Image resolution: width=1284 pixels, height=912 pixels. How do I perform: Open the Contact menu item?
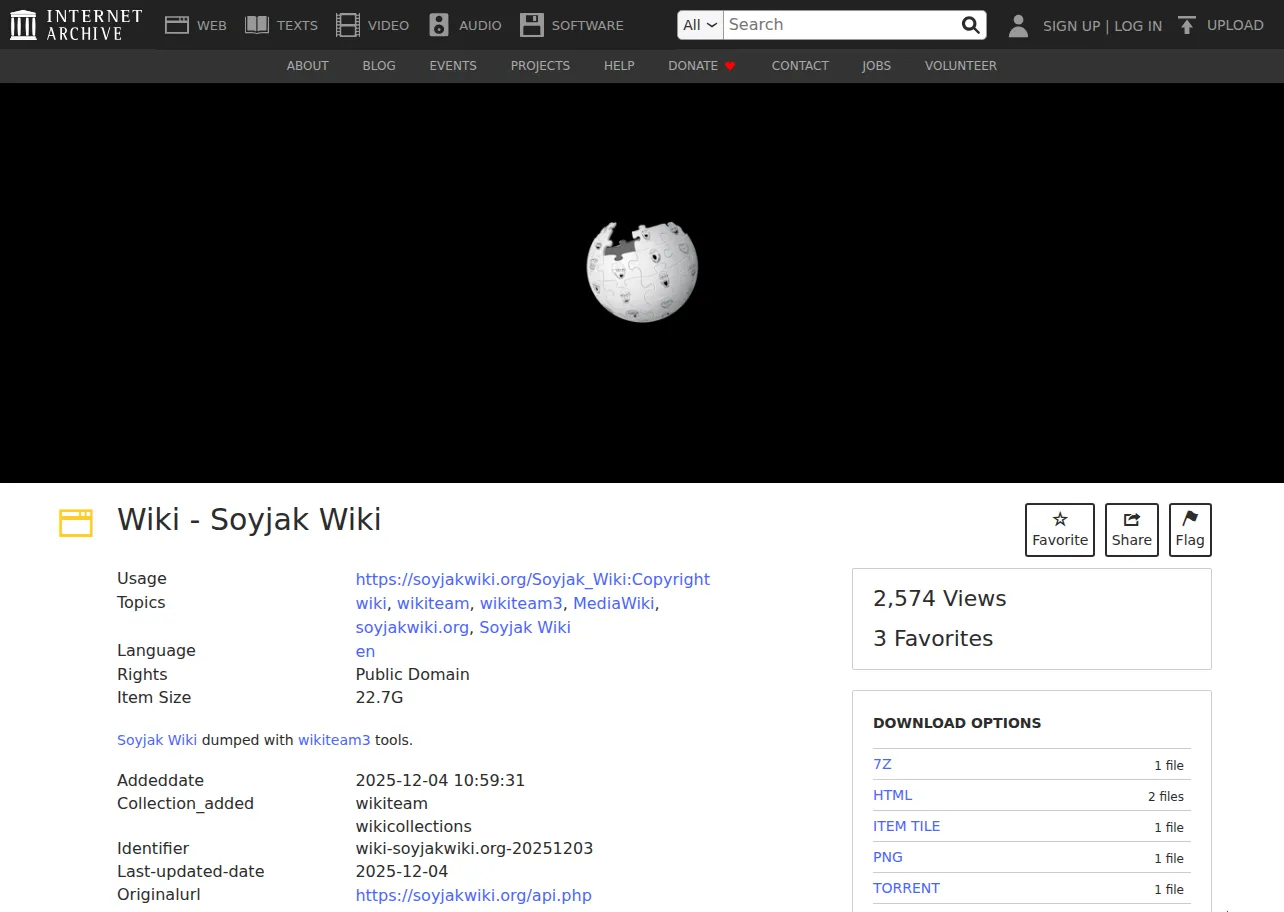point(800,66)
